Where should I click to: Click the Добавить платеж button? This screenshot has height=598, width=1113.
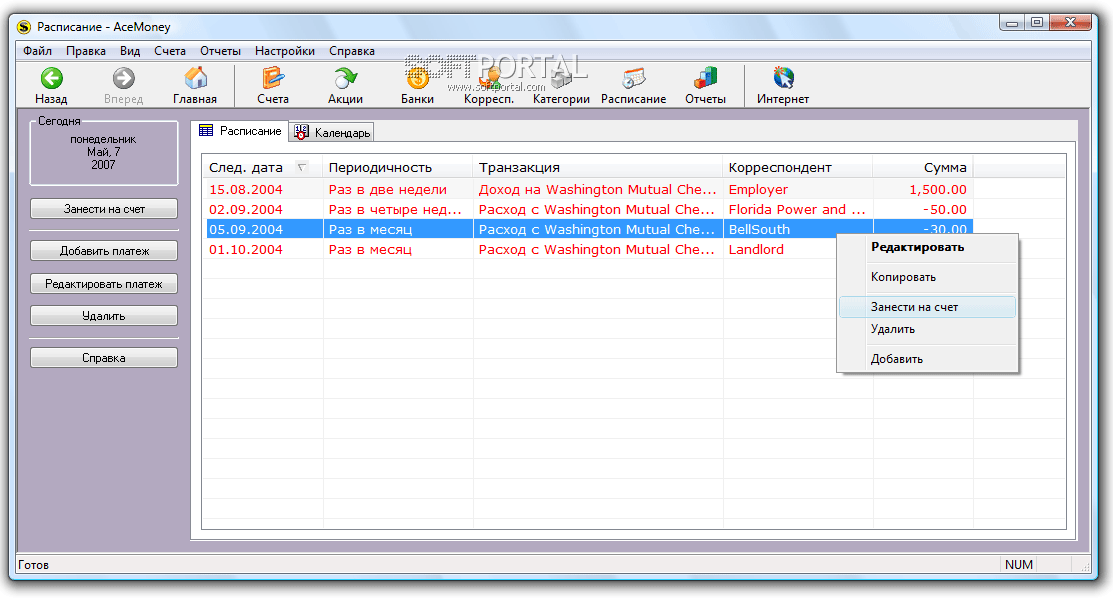coord(104,251)
